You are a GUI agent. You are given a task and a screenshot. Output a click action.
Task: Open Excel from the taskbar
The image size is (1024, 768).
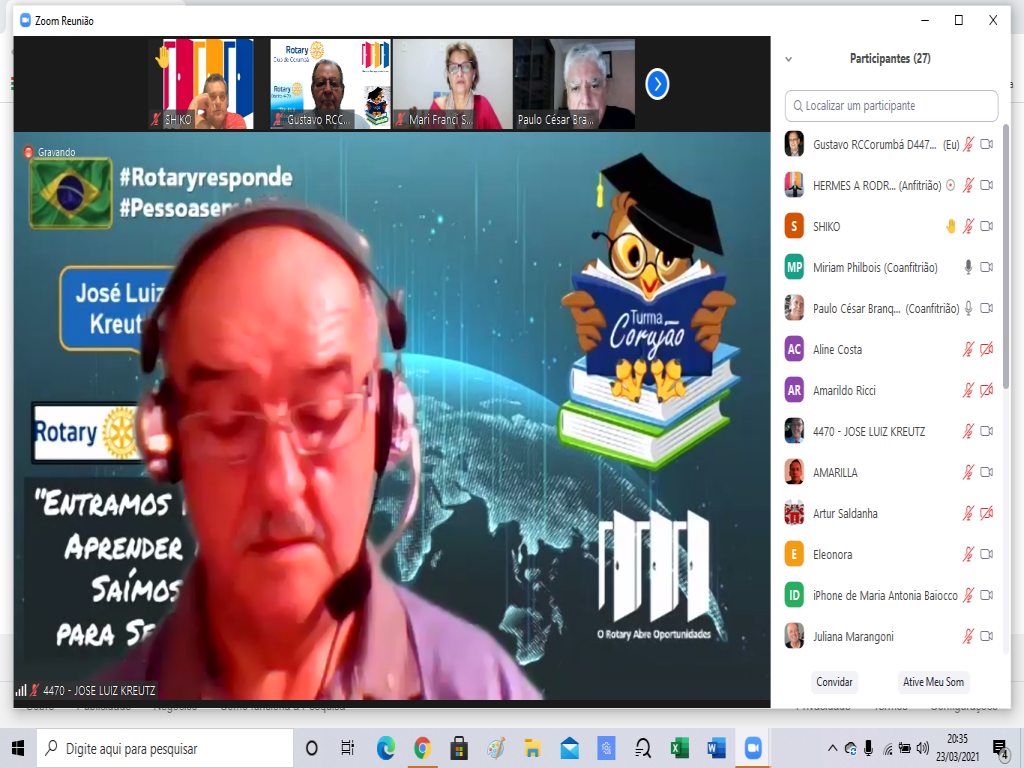pos(679,748)
